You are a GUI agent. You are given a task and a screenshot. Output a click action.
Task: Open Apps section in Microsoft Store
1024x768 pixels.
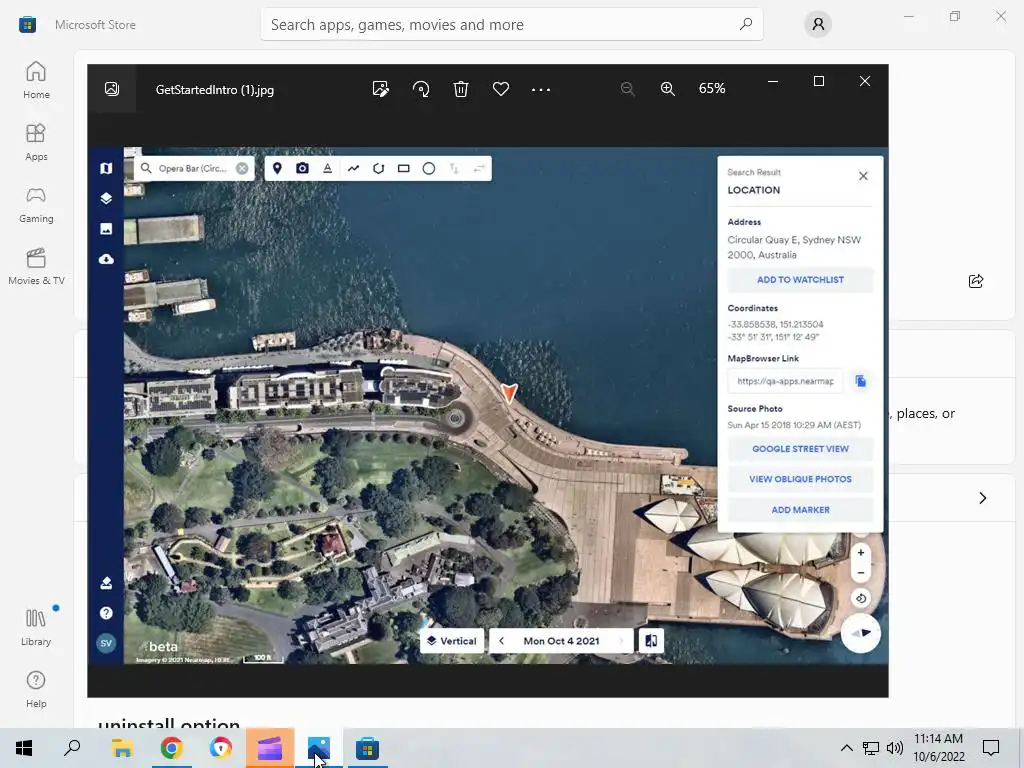pyautogui.click(x=36, y=142)
